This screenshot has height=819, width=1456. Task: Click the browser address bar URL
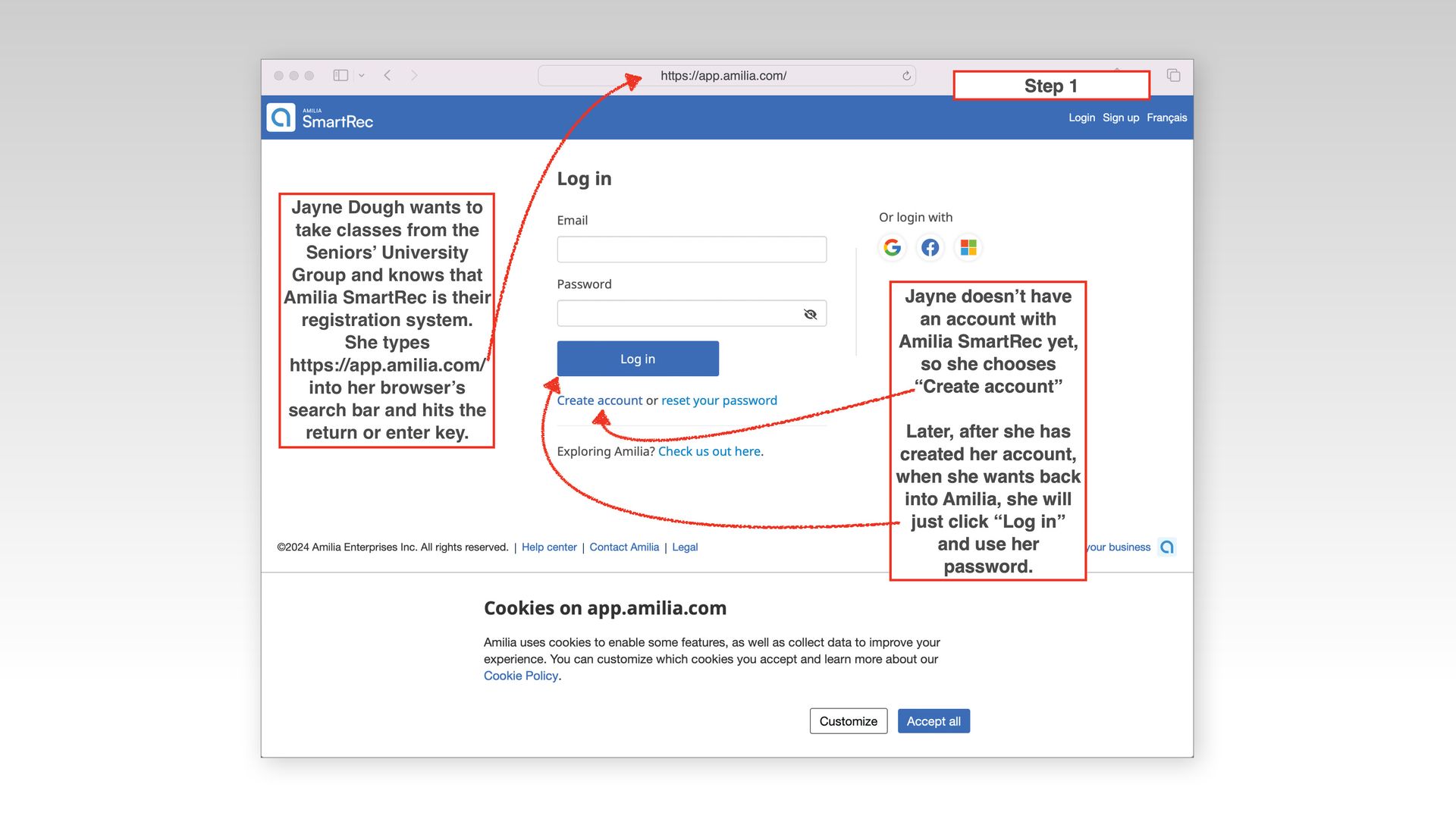723,76
